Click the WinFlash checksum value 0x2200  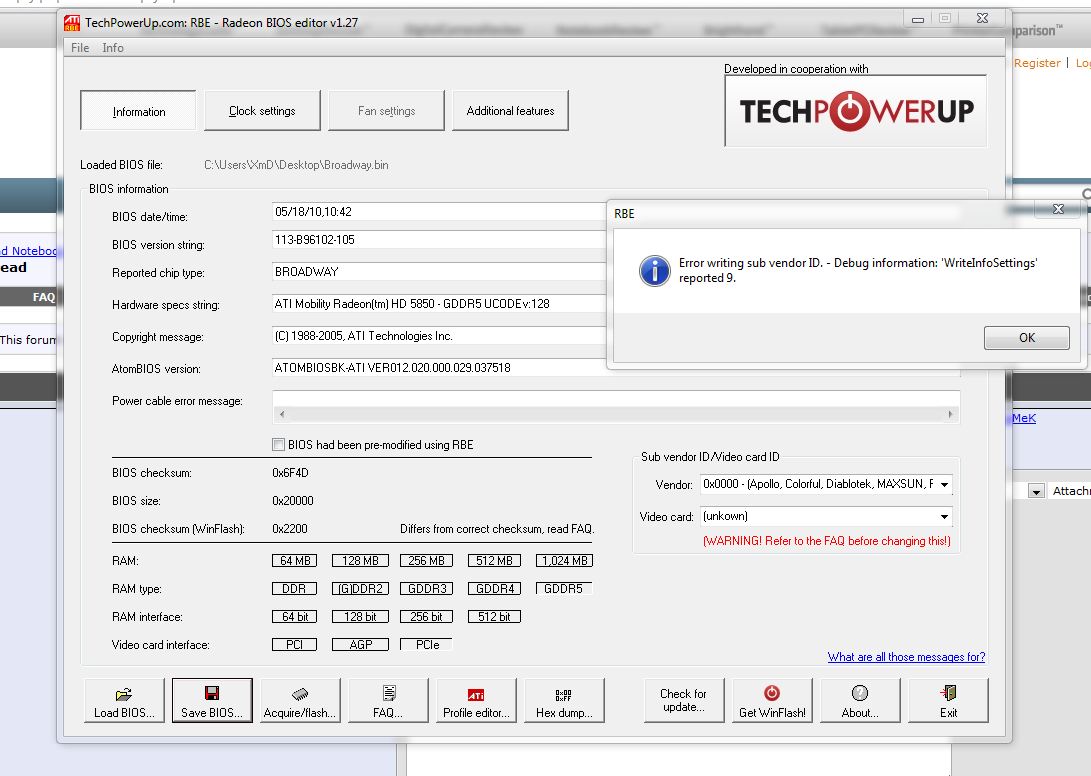click(x=289, y=529)
